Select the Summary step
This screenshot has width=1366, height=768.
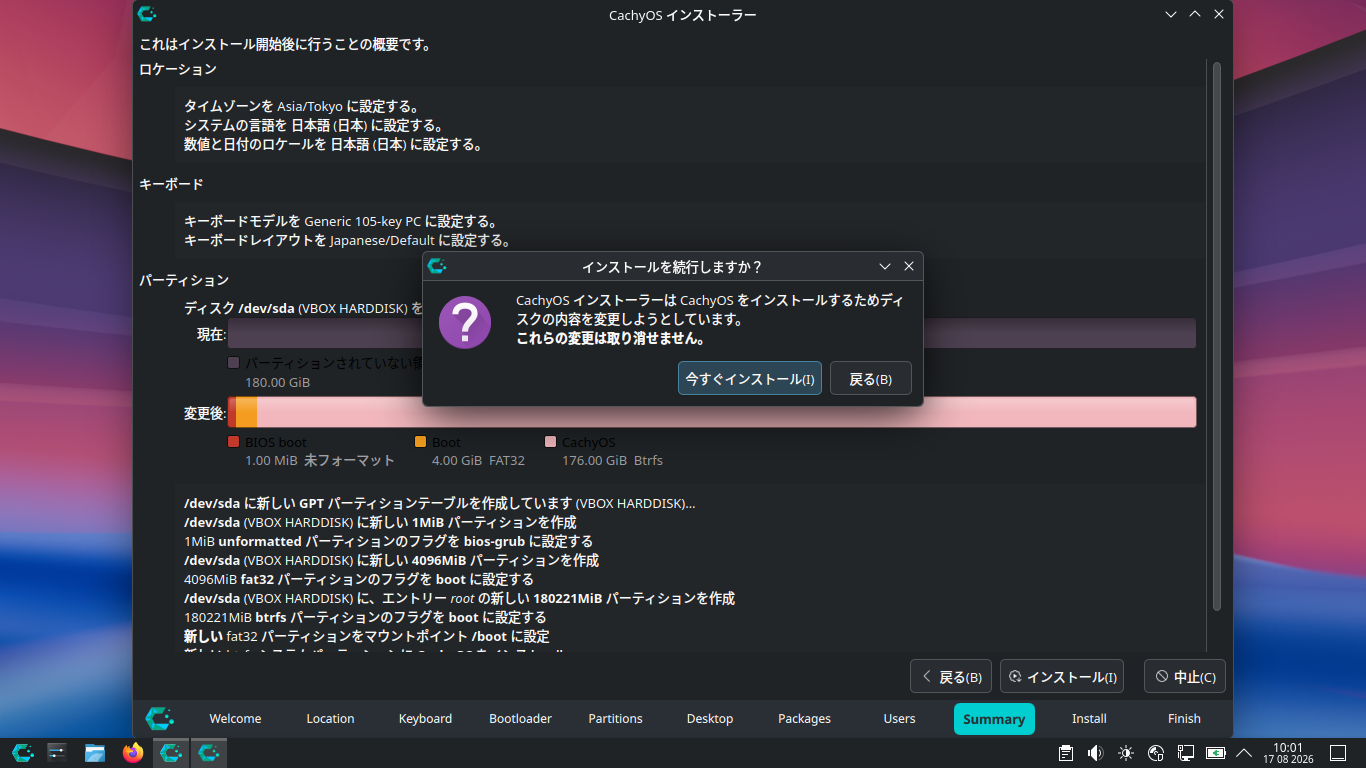point(994,719)
